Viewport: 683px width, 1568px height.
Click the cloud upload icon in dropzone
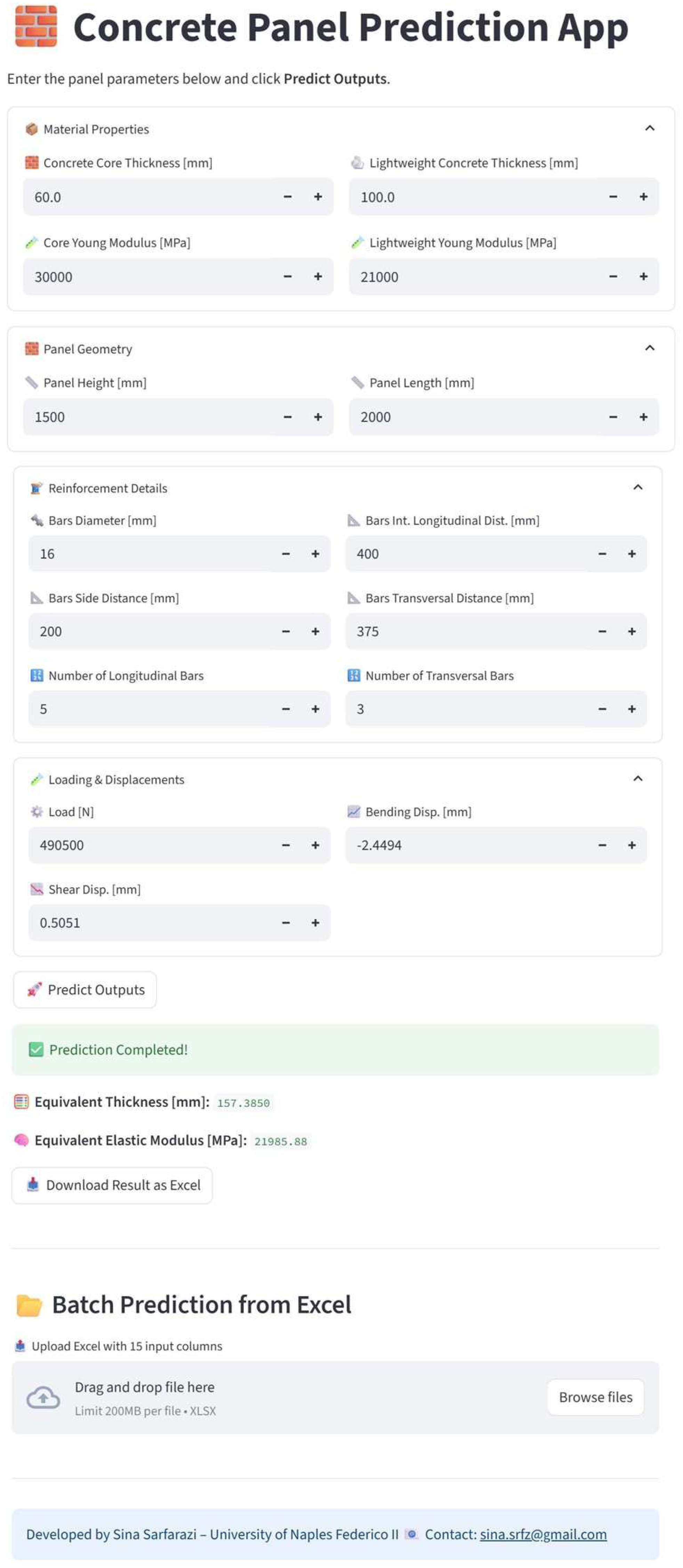pos(43,1398)
